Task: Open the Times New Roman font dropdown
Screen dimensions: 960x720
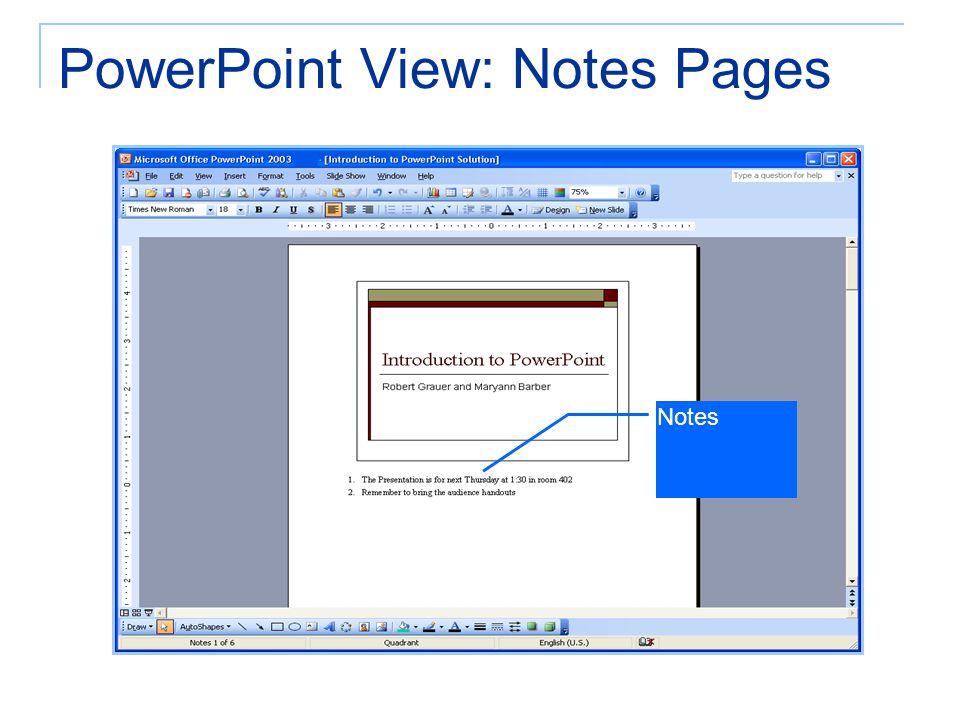Action: click(210, 209)
